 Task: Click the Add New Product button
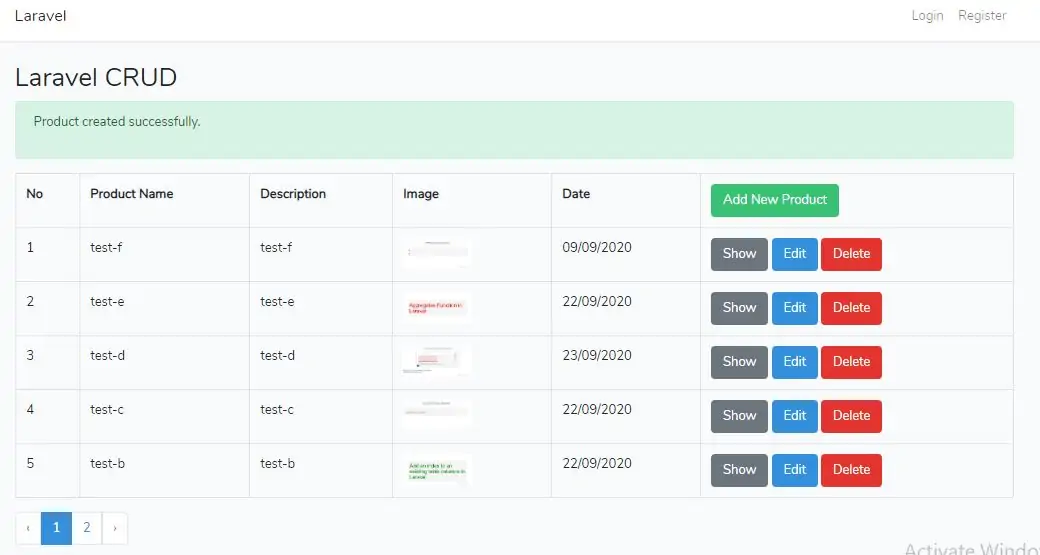[x=775, y=200]
